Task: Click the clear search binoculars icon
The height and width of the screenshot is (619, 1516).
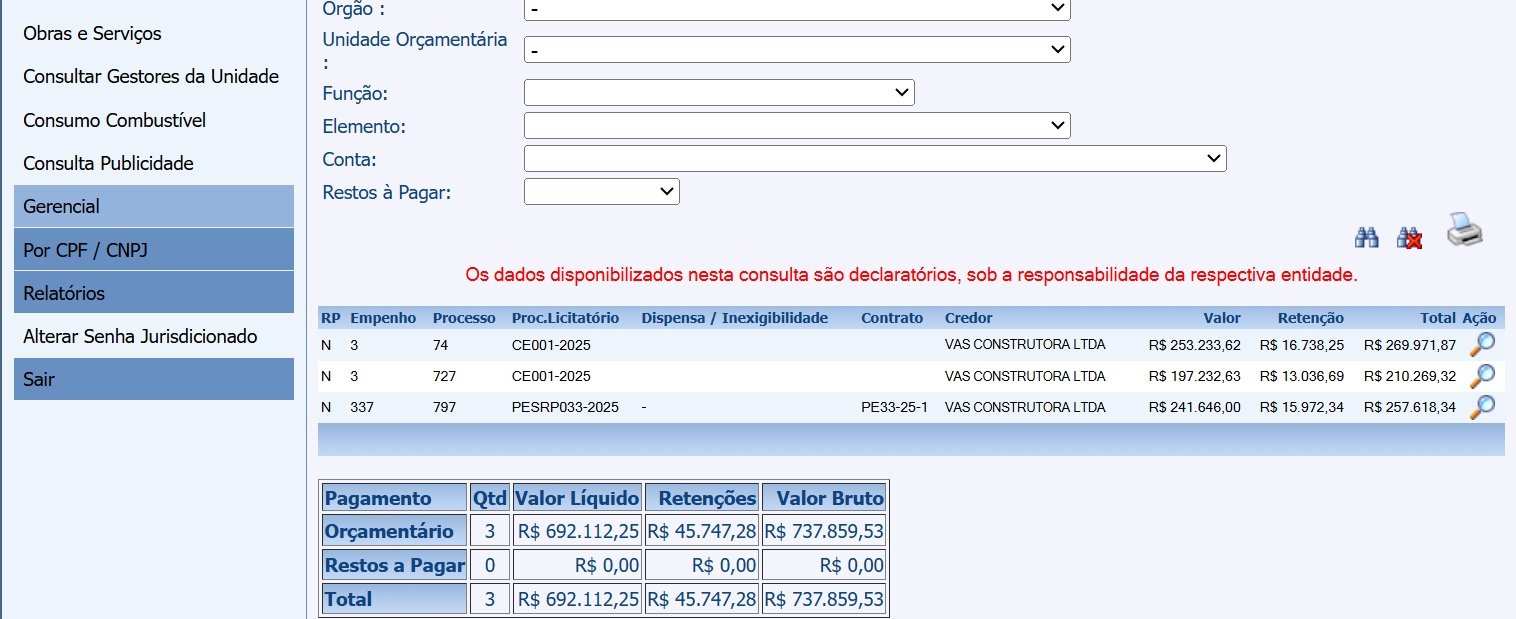Action: (x=1409, y=238)
